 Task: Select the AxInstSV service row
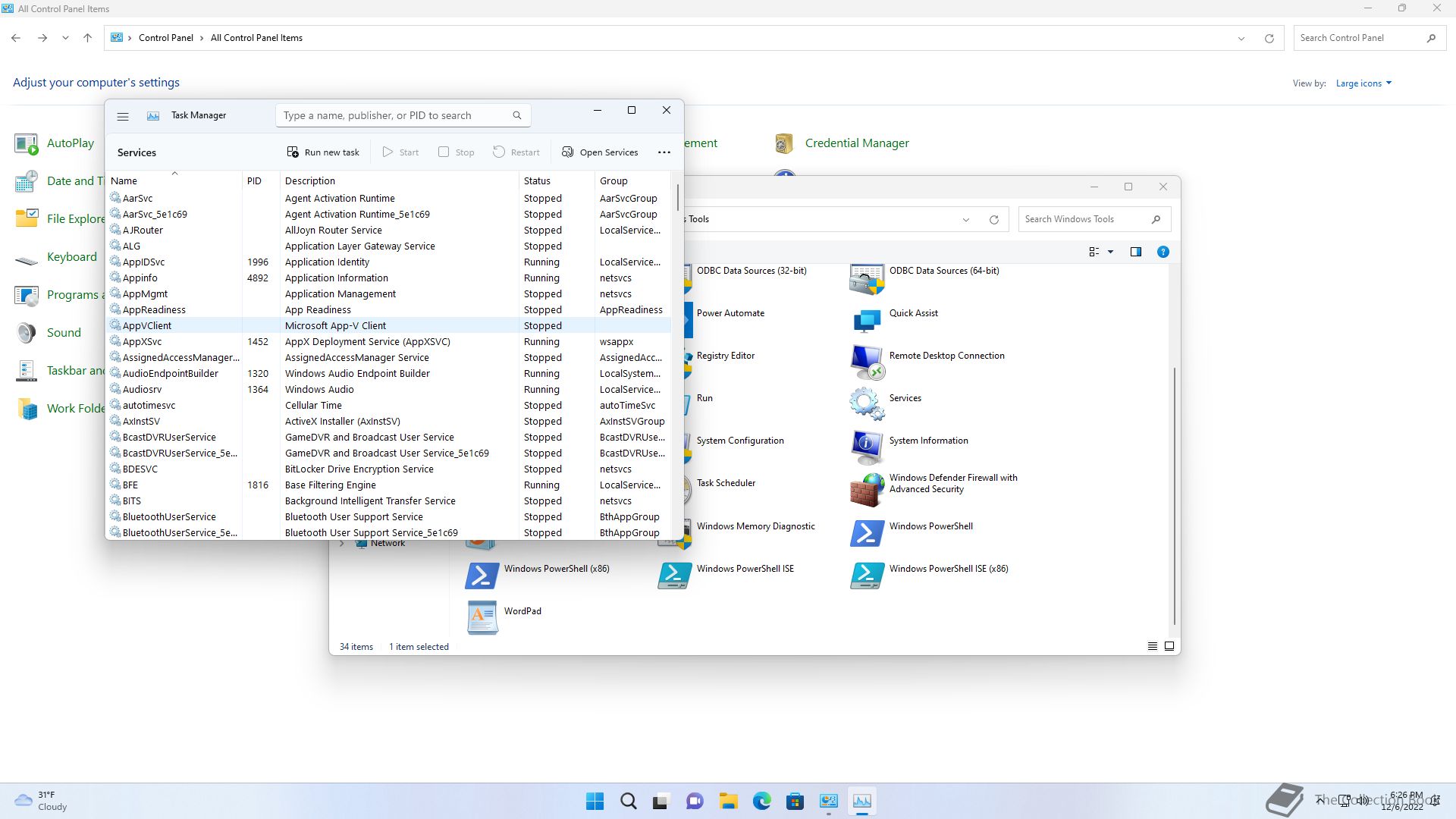pos(389,422)
